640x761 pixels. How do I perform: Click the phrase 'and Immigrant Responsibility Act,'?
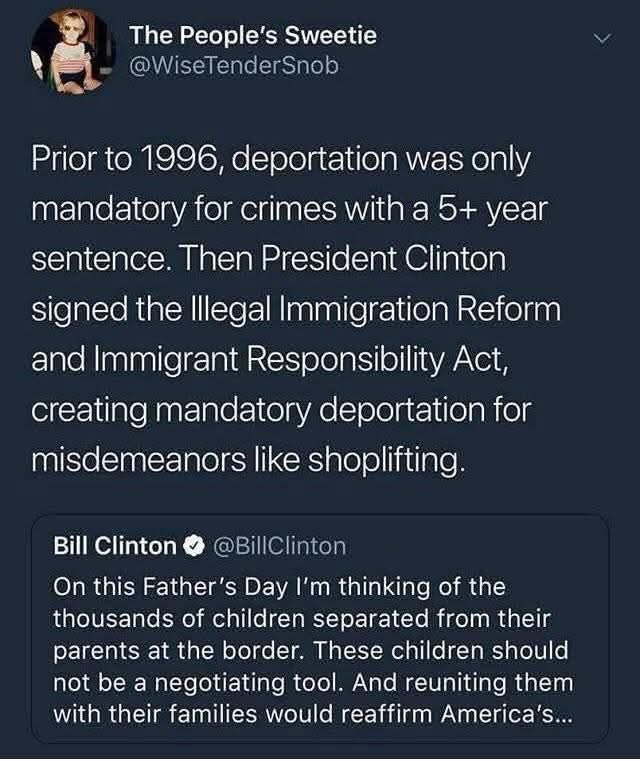pyautogui.click(x=272, y=358)
